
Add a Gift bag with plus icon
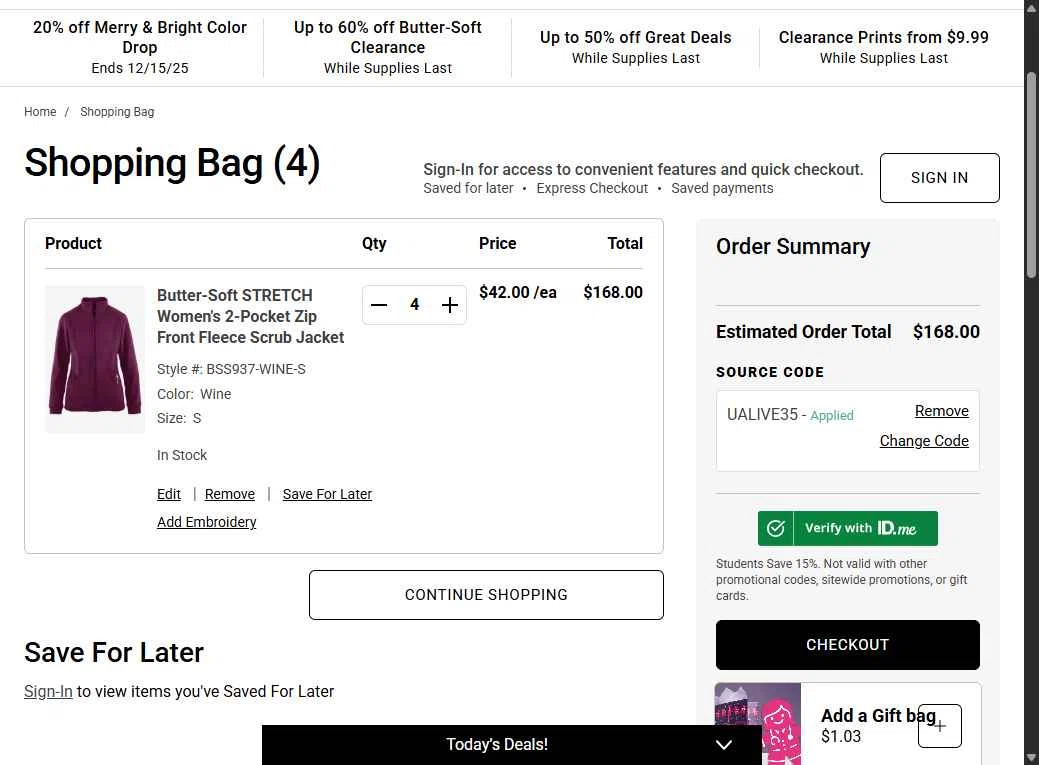940,726
